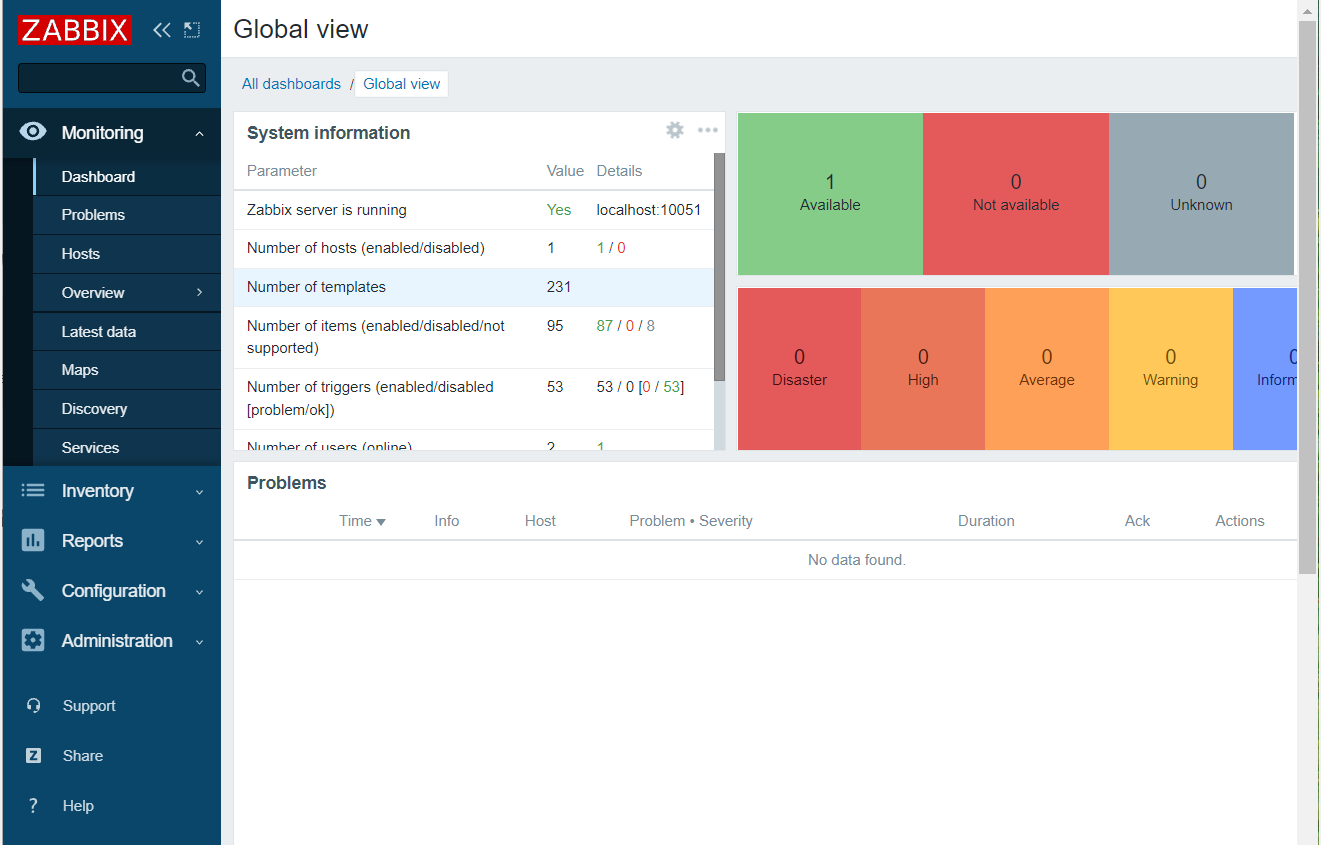Expand the Overview submenu chevron
Viewport: 1321px width, 845px height.
pos(198,292)
